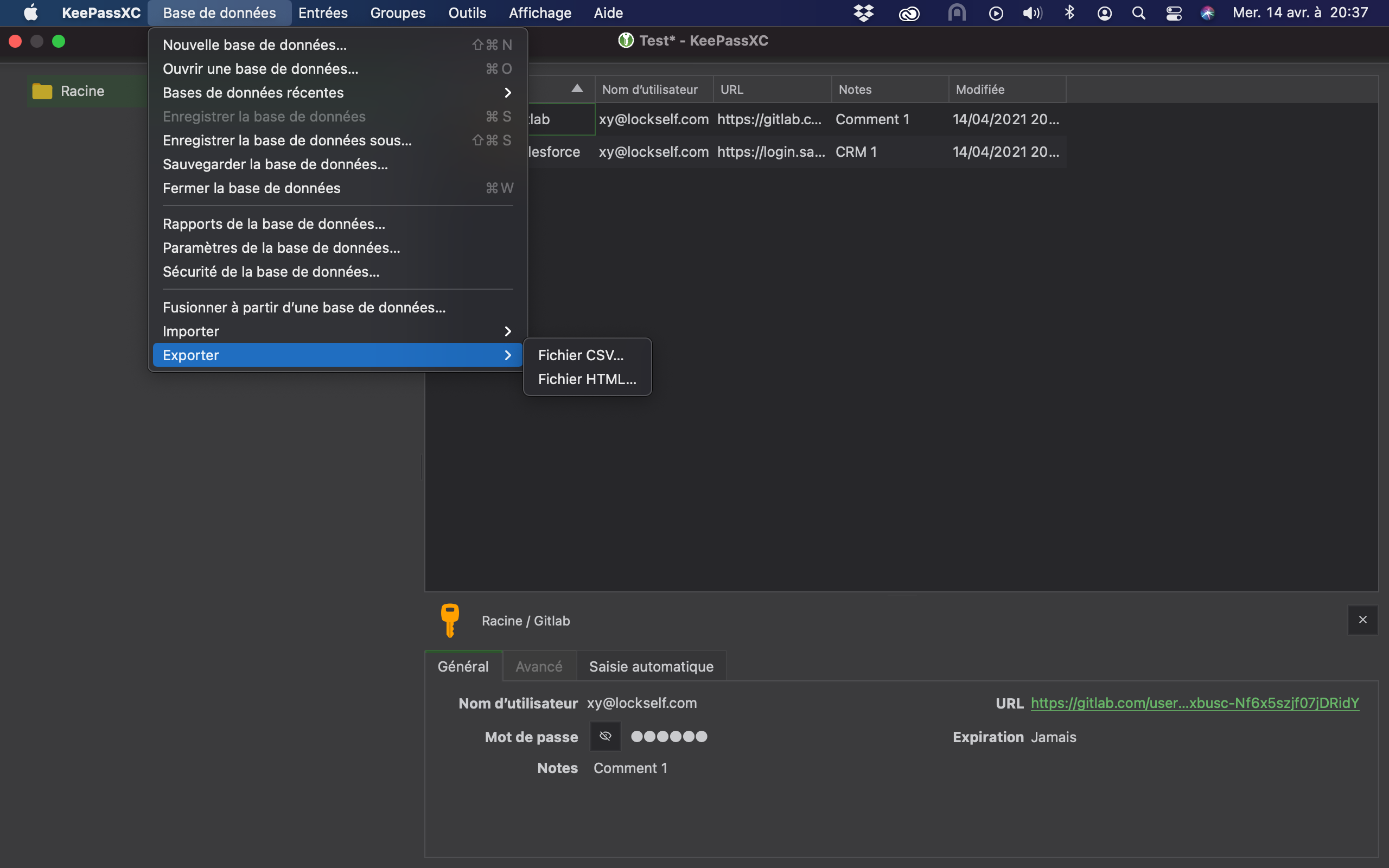Viewport: 1389px width, 868px height.
Task: Select Fichier CSV export option
Action: pos(587,355)
